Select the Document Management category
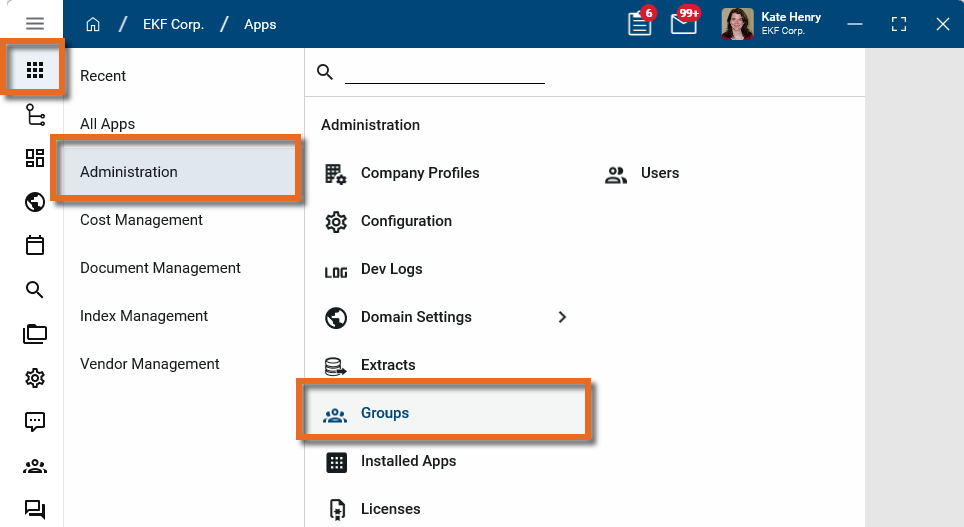 pyautogui.click(x=160, y=268)
